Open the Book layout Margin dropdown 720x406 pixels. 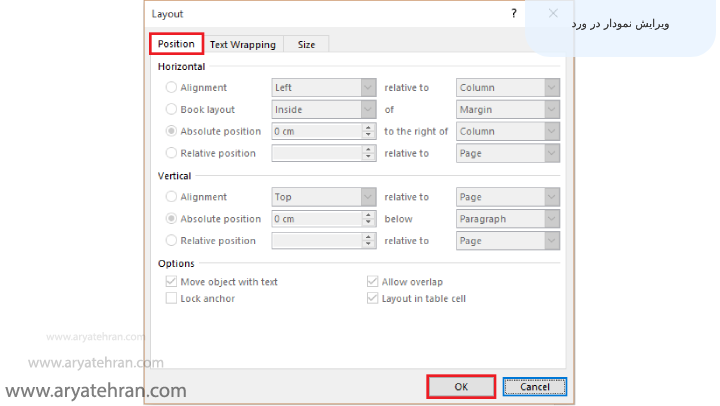pos(552,110)
